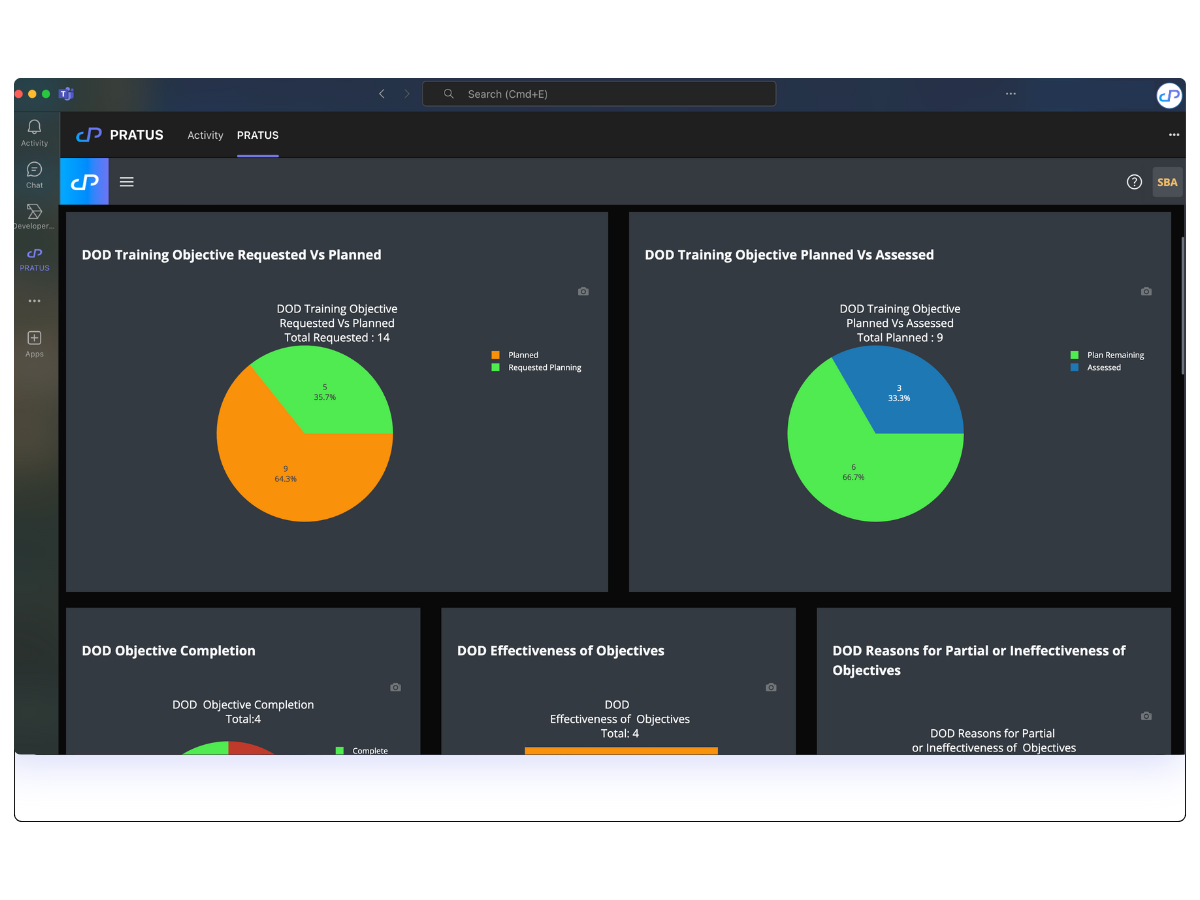Click the camera icon on Planned Vs Assessed chart

tap(1146, 291)
